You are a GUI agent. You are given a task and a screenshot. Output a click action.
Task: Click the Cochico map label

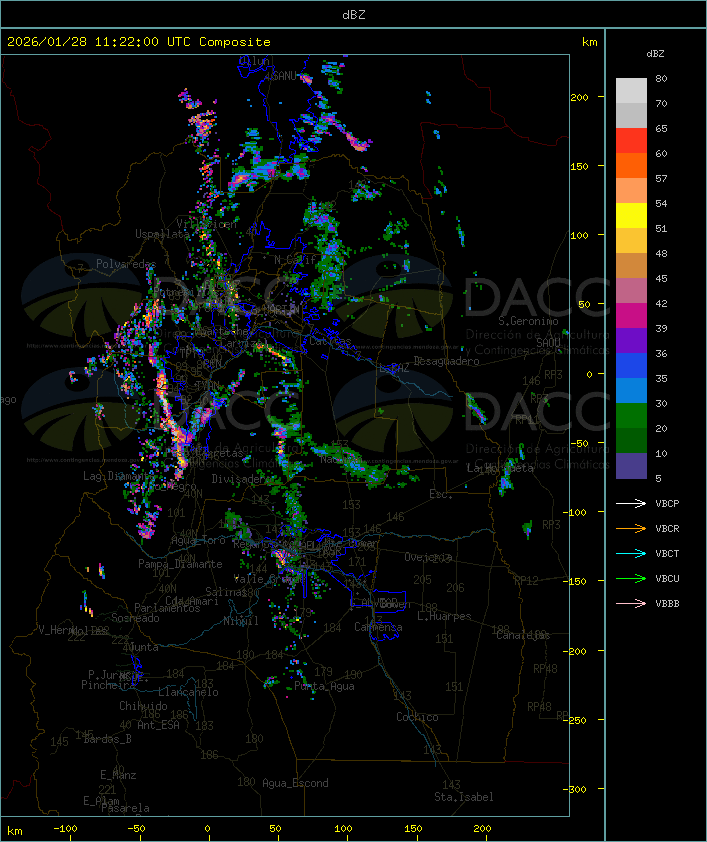[x=417, y=717]
